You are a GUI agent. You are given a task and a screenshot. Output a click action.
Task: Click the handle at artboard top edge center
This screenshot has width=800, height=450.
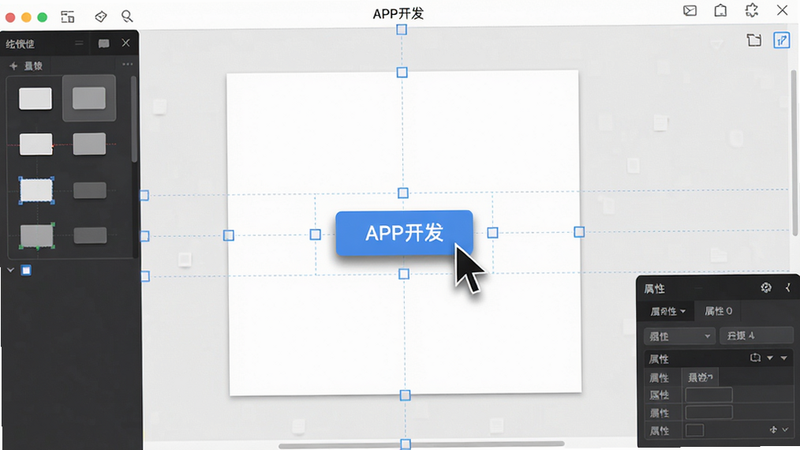402,72
